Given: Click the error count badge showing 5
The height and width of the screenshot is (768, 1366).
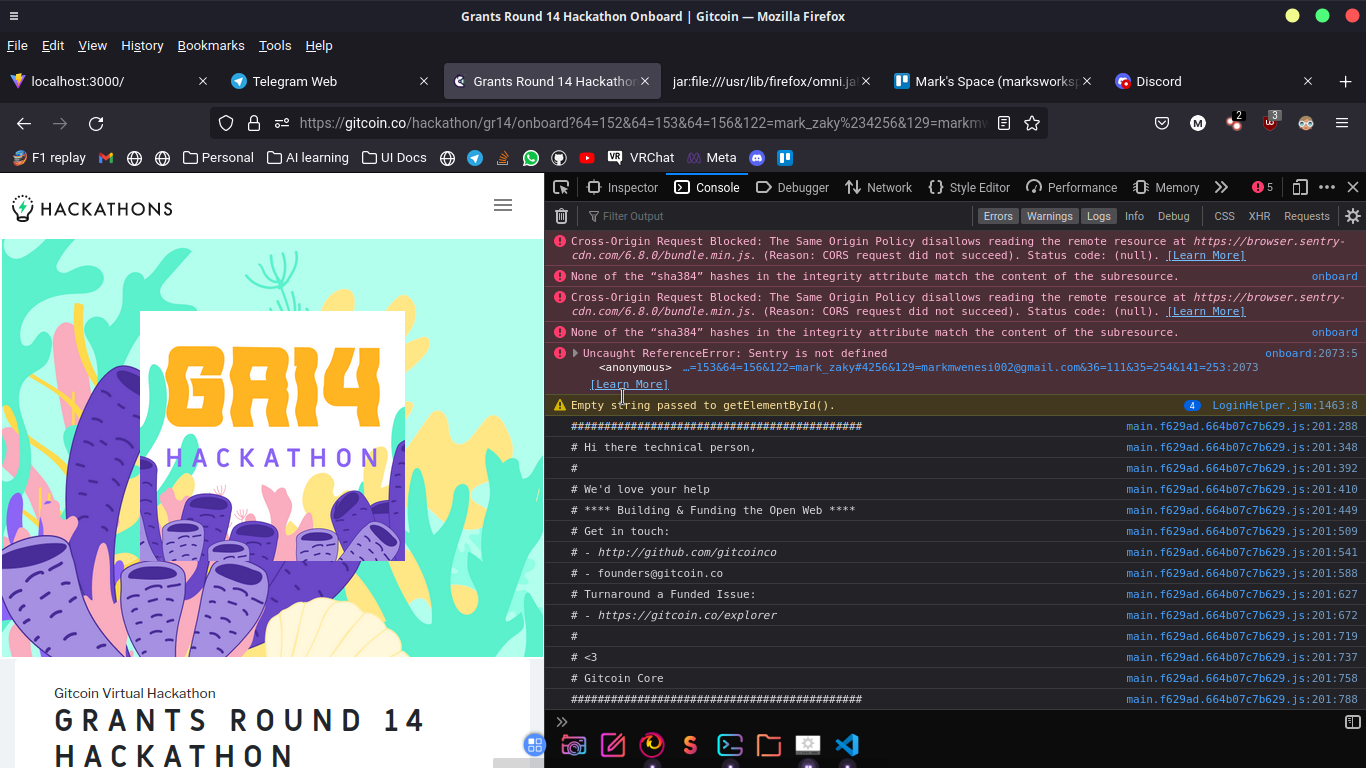Looking at the screenshot, I should click(x=1262, y=187).
